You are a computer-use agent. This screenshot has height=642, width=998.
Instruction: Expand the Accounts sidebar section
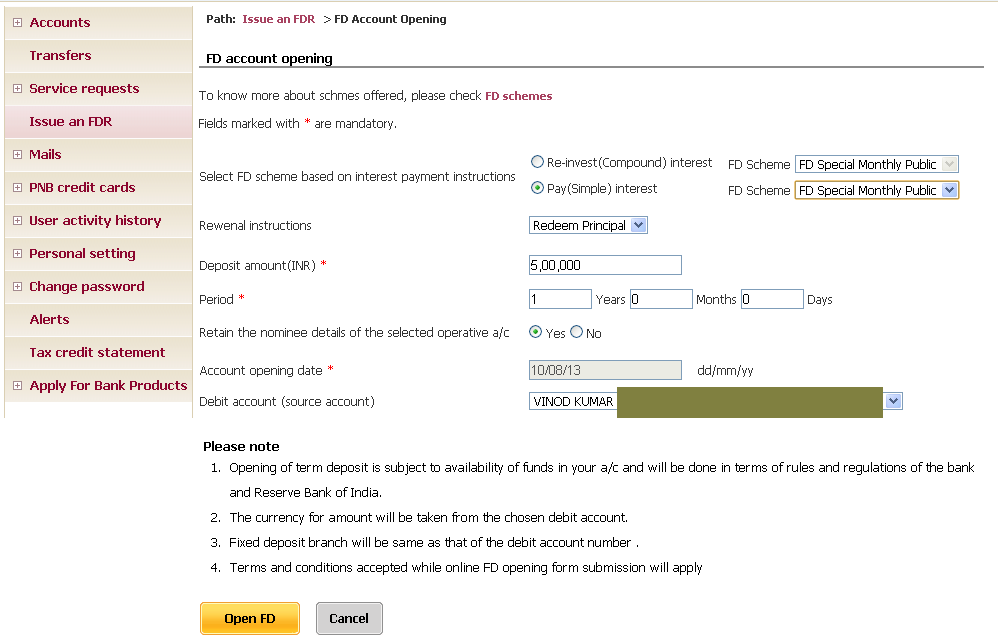pyautogui.click(x=17, y=22)
